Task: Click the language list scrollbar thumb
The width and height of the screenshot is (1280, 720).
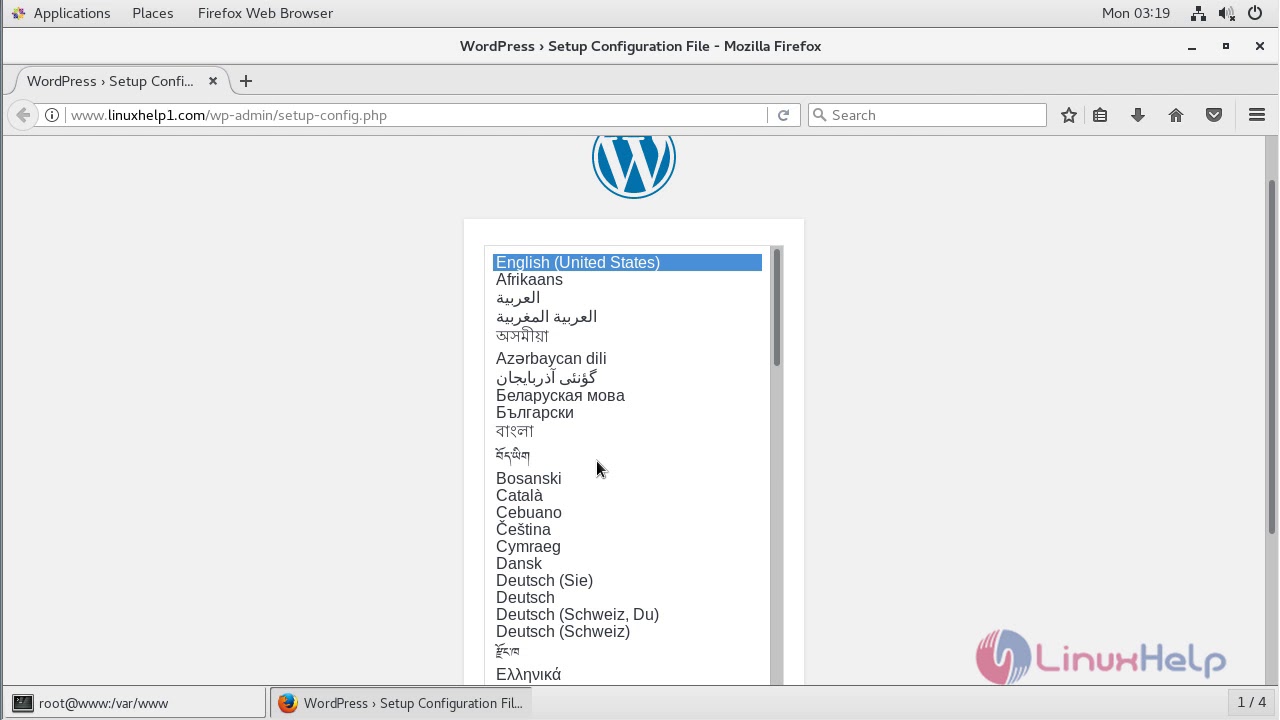Action: coord(776,307)
